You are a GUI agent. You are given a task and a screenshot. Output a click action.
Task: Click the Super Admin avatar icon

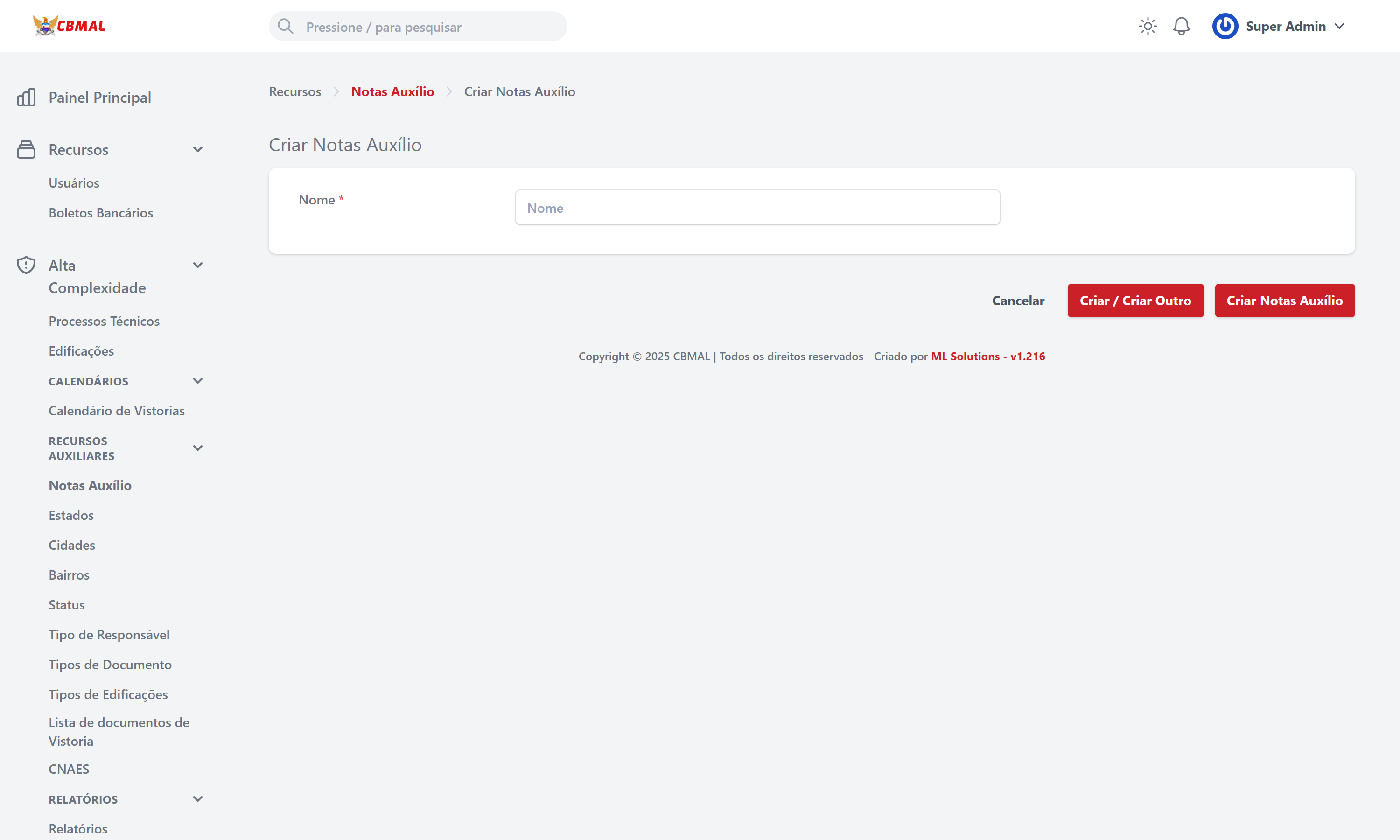click(x=1225, y=26)
